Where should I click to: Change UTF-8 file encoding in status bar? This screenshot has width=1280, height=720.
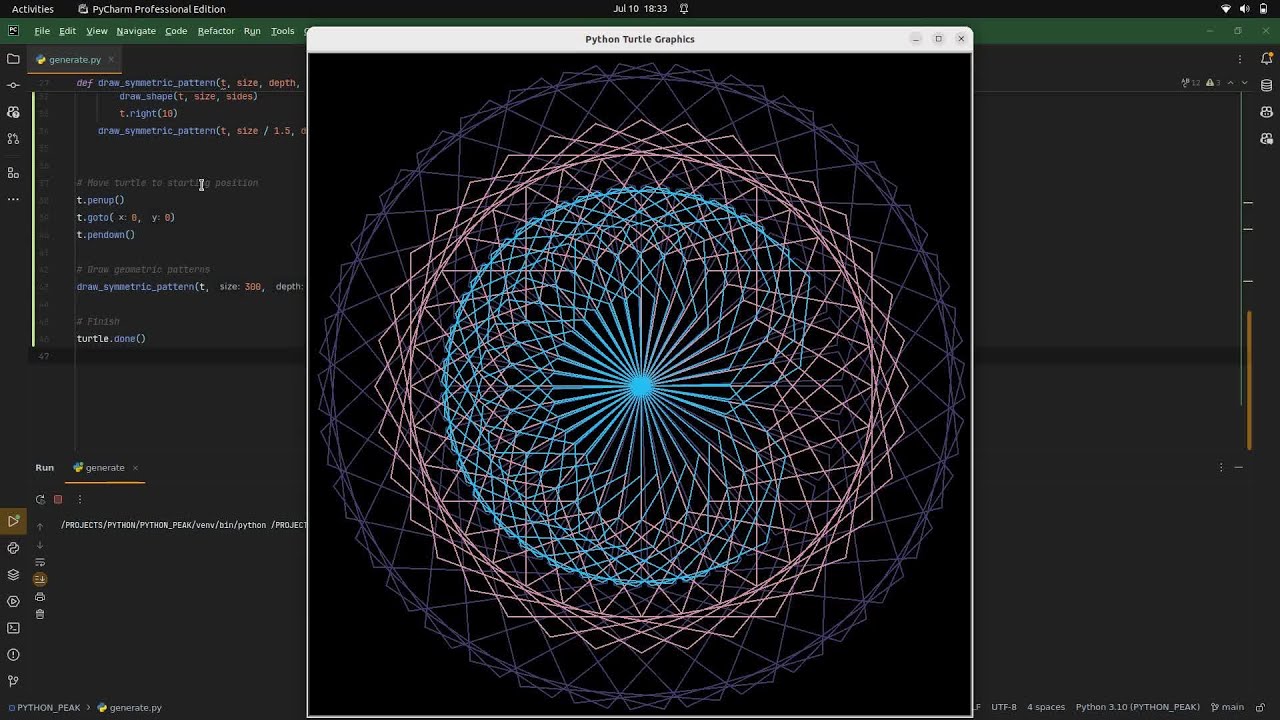(x=1004, y=707)
